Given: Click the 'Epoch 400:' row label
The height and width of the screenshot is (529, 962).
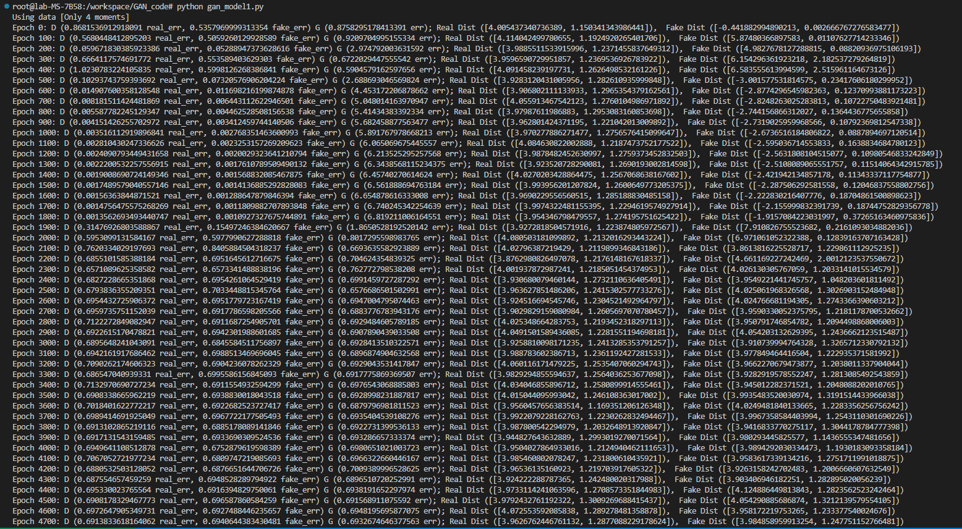Looking at the screenshot, I should (34, 68).
